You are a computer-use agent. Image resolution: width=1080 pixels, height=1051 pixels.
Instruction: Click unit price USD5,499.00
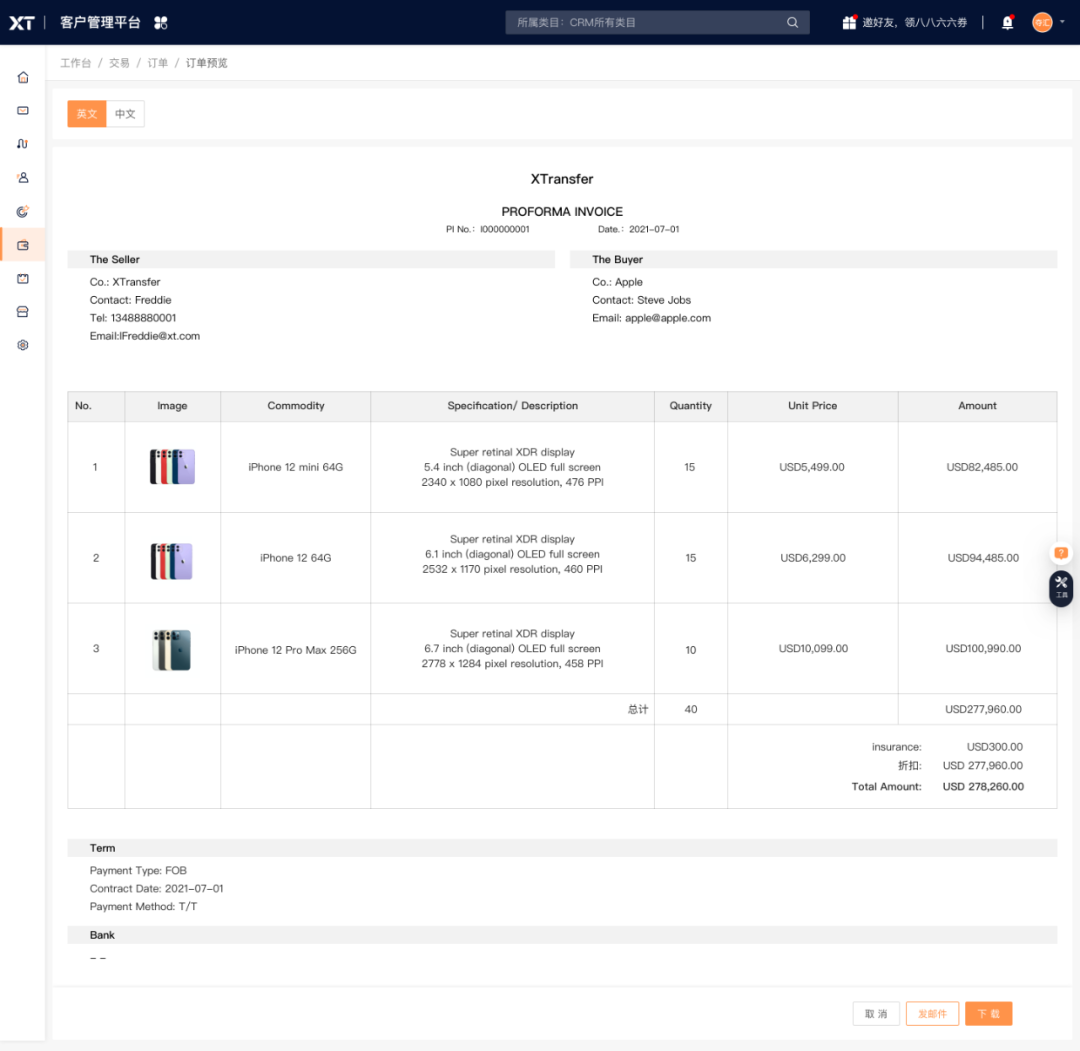coord(811,467)
